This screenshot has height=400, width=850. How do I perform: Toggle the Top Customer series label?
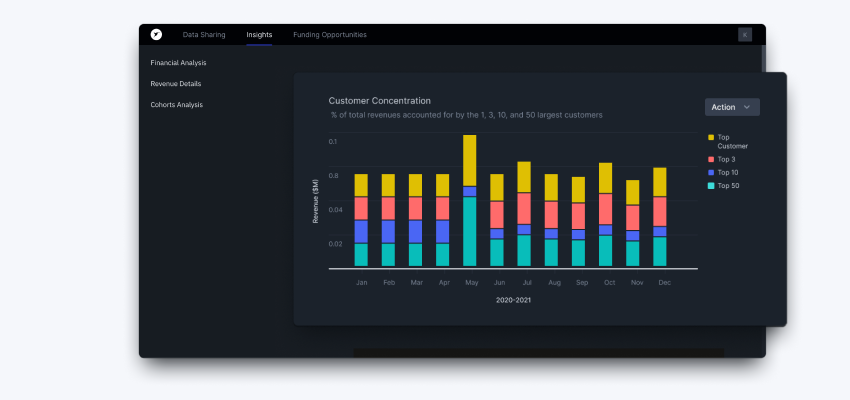[732, 141]
